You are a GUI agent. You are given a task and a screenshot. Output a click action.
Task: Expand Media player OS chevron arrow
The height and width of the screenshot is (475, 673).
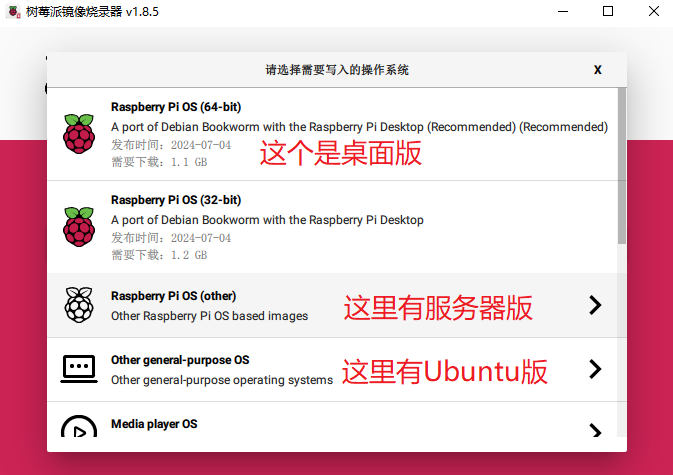click(595, 430)
